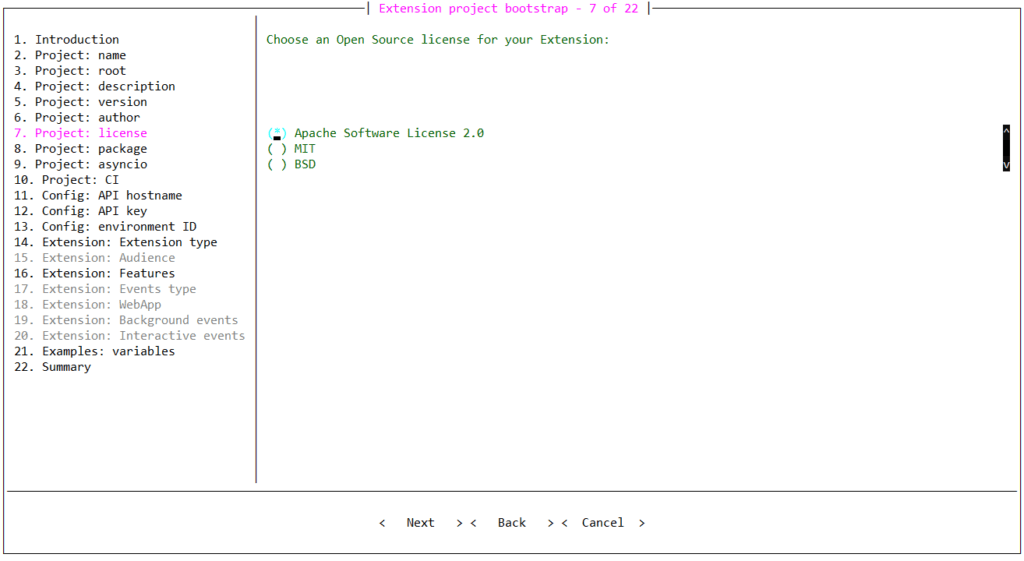1024x561 pixels.
Task: Open step 14 Extension: Extension type
Action: [116, 242]
